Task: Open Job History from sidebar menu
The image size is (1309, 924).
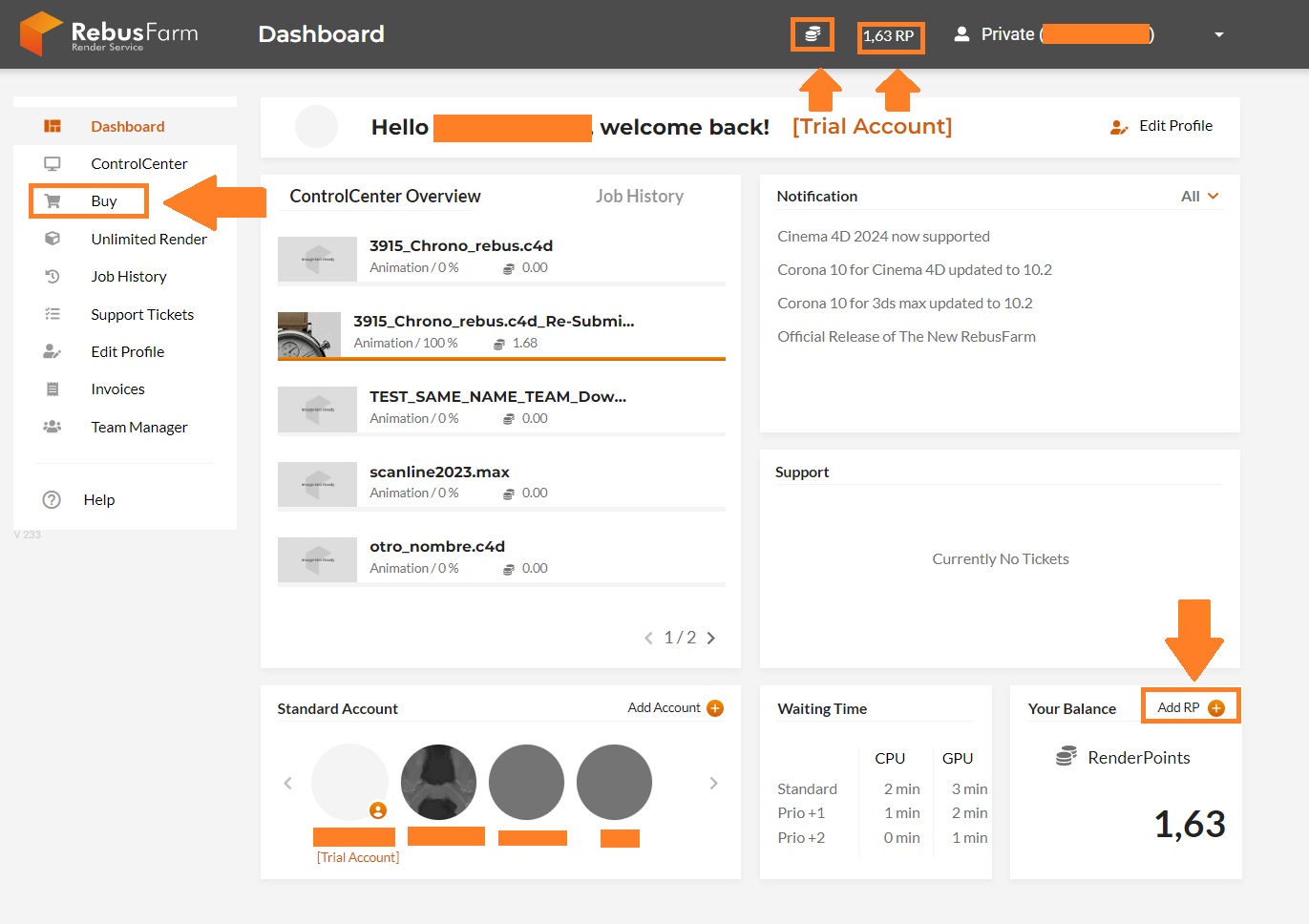Action: coord(129,276)
